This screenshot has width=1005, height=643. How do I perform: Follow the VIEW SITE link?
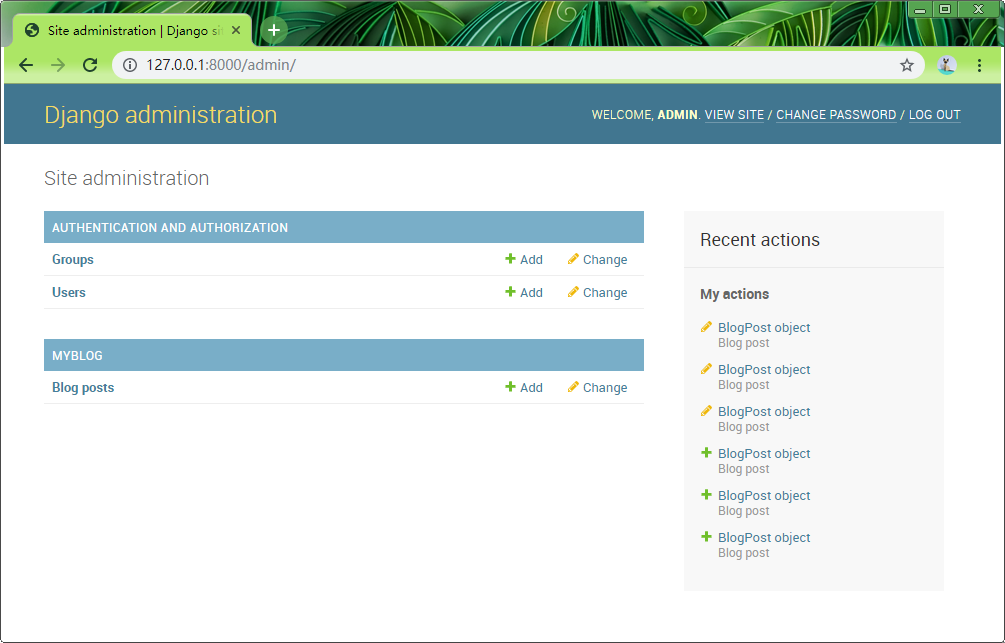click(734, 115)
